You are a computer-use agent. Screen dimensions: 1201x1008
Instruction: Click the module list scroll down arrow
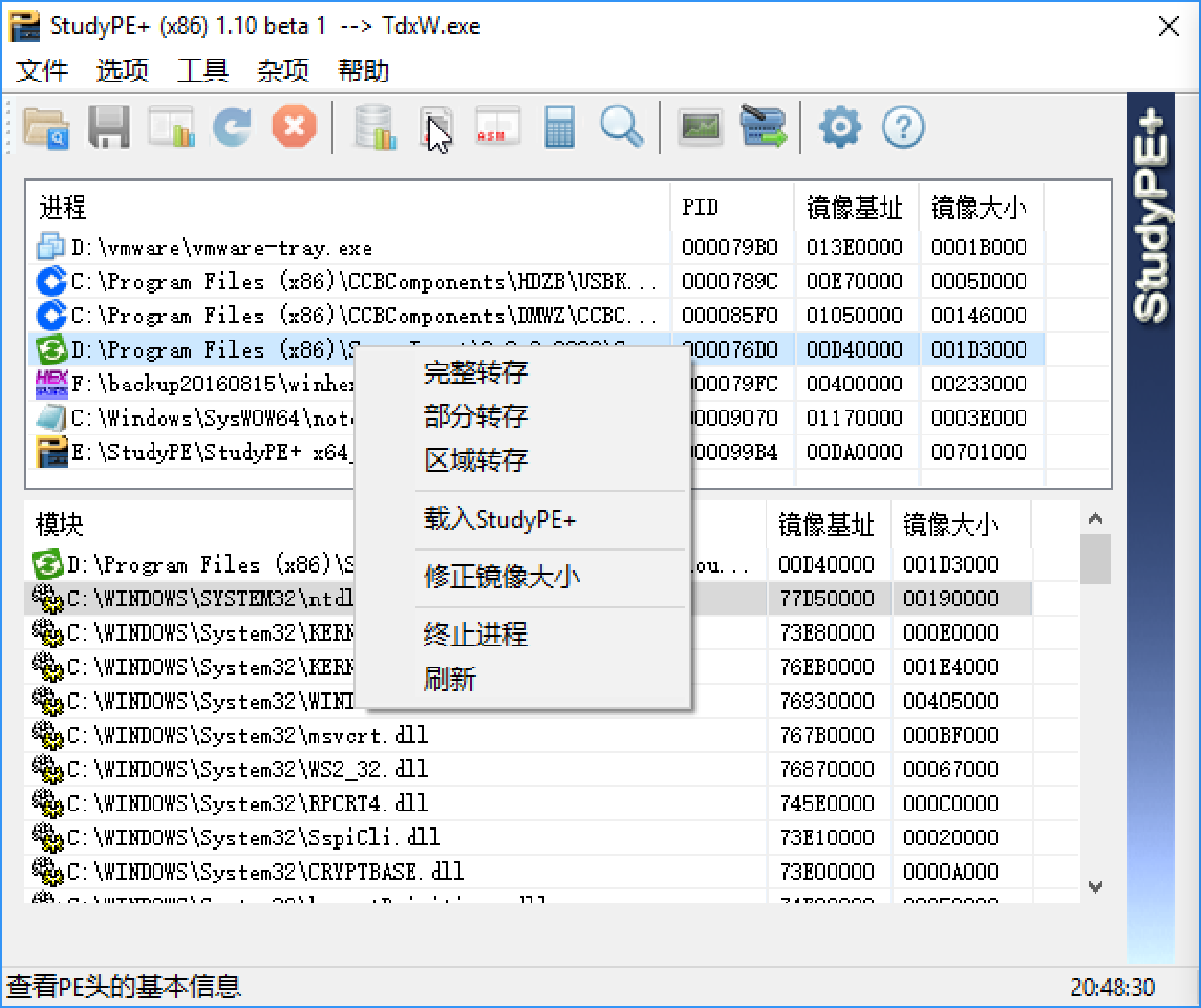point(1096,887)
